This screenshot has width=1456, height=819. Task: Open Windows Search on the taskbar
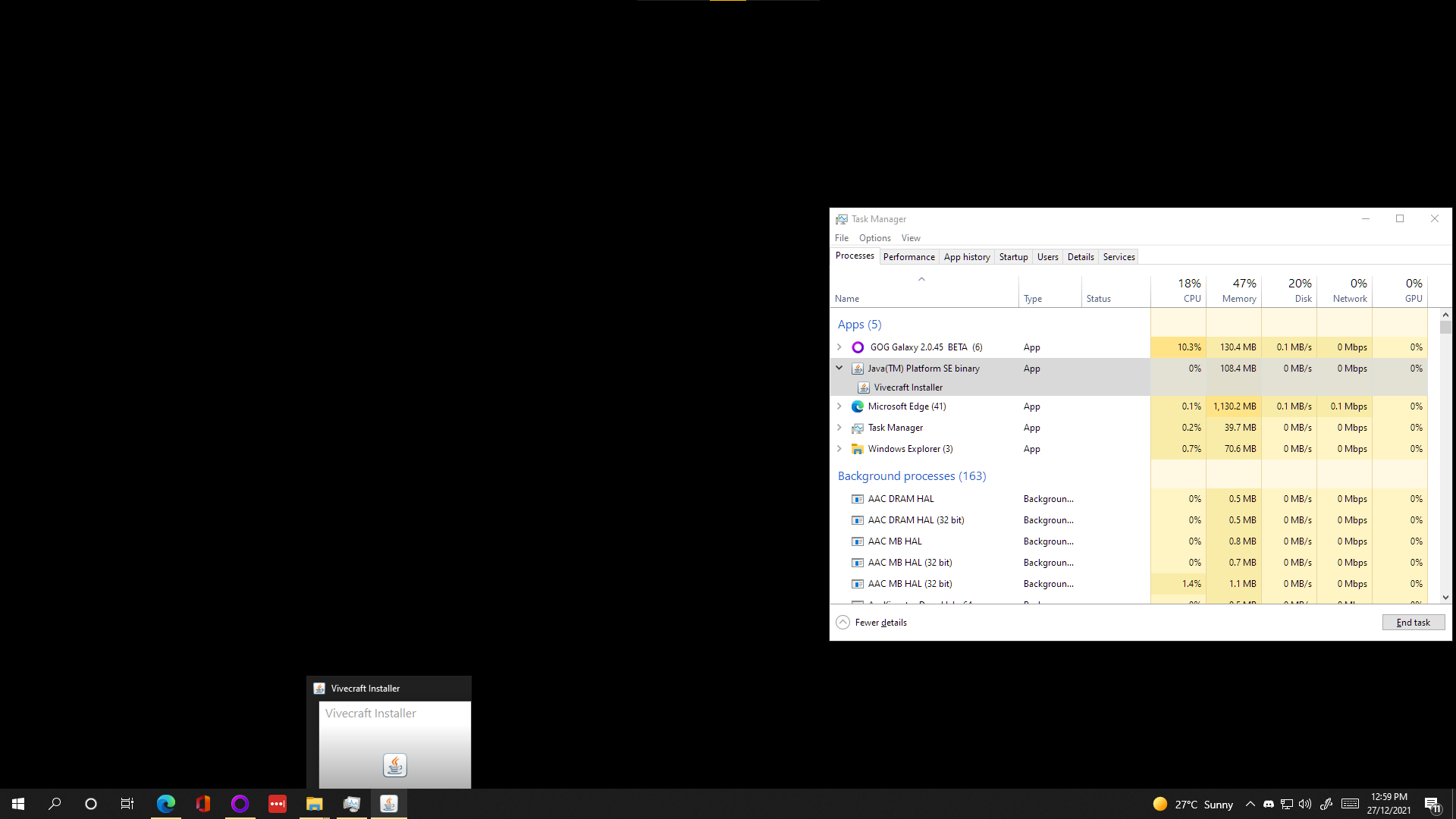(x=54, y=803)
